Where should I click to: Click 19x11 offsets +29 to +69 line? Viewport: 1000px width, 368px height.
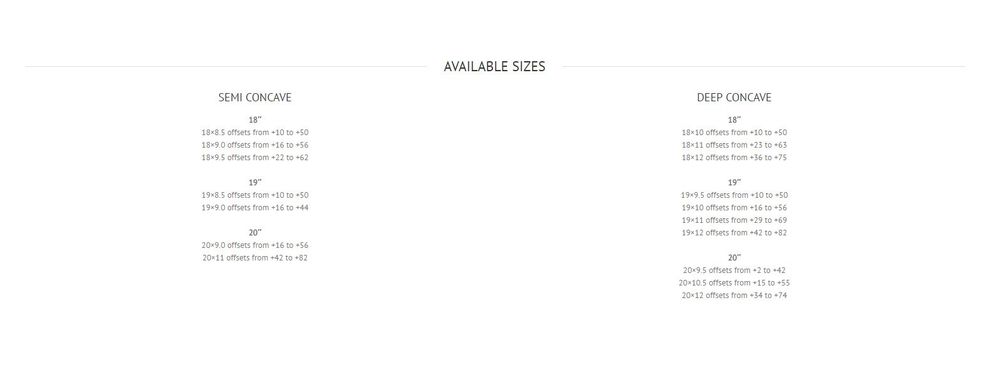click(x=734, y=220)
